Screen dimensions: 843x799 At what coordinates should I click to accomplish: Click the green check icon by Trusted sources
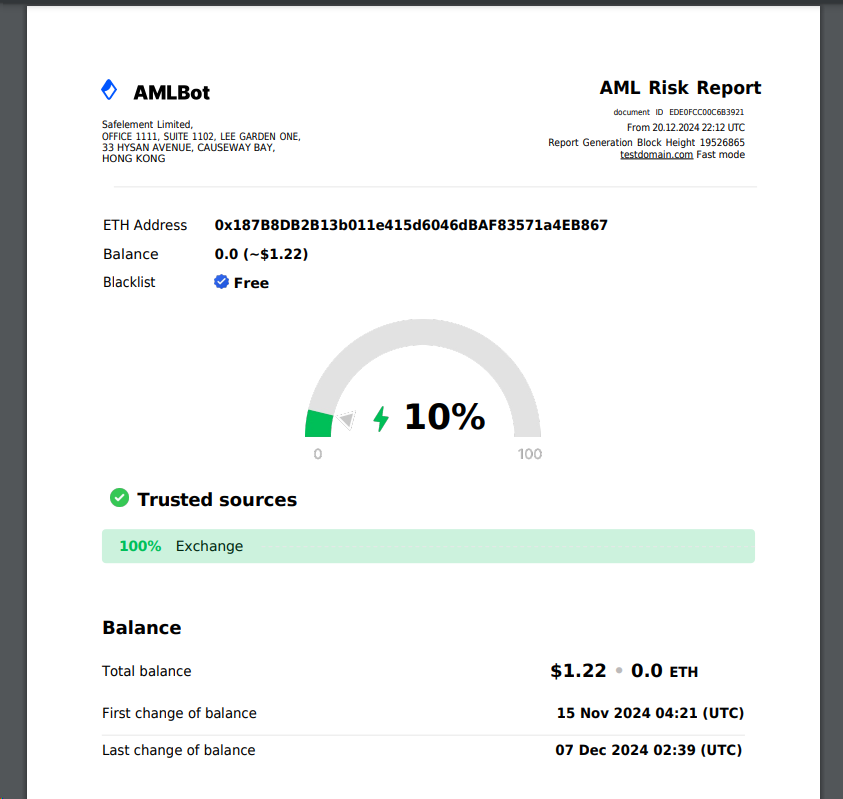(x=119, y=498)
